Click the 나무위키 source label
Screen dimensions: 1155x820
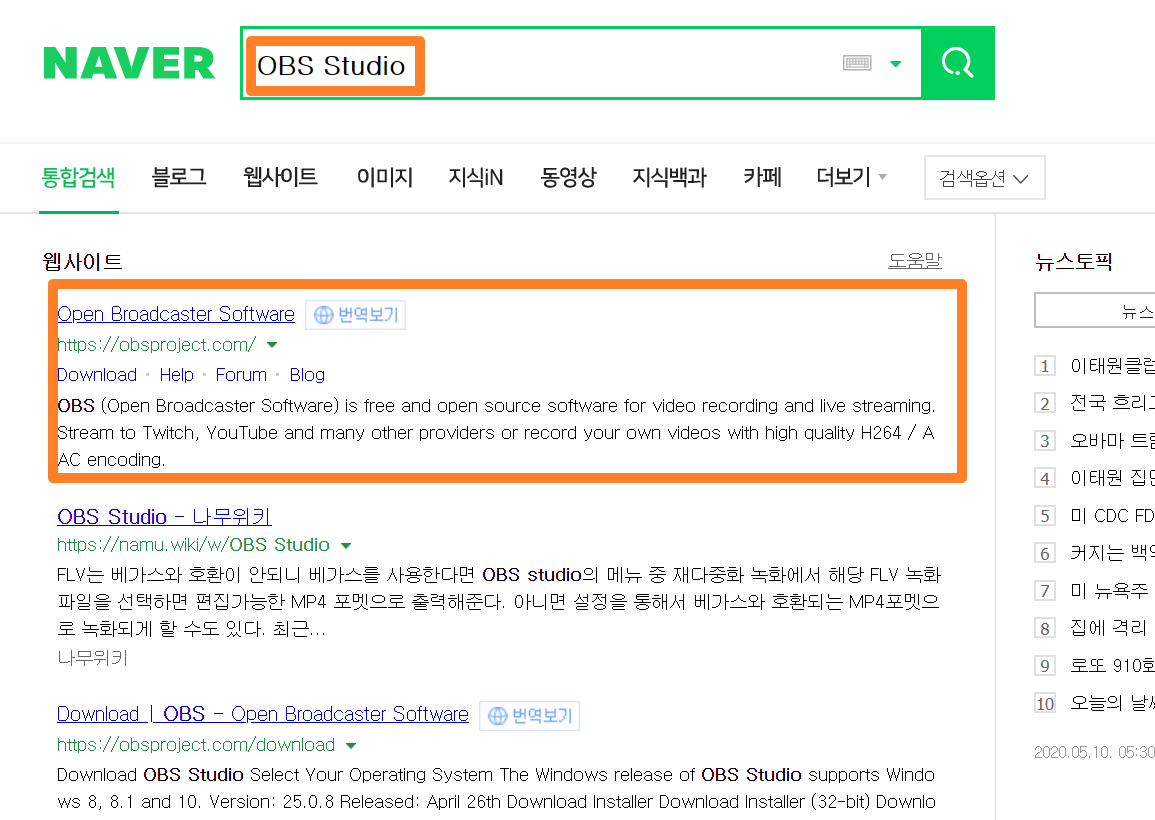coord(93,657)
